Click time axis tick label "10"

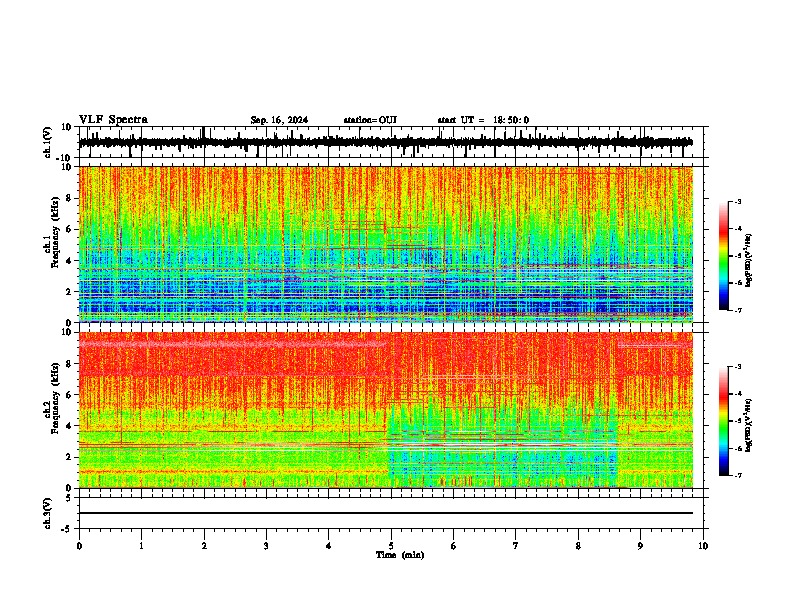pyautogui.click(x=703, y=546)
